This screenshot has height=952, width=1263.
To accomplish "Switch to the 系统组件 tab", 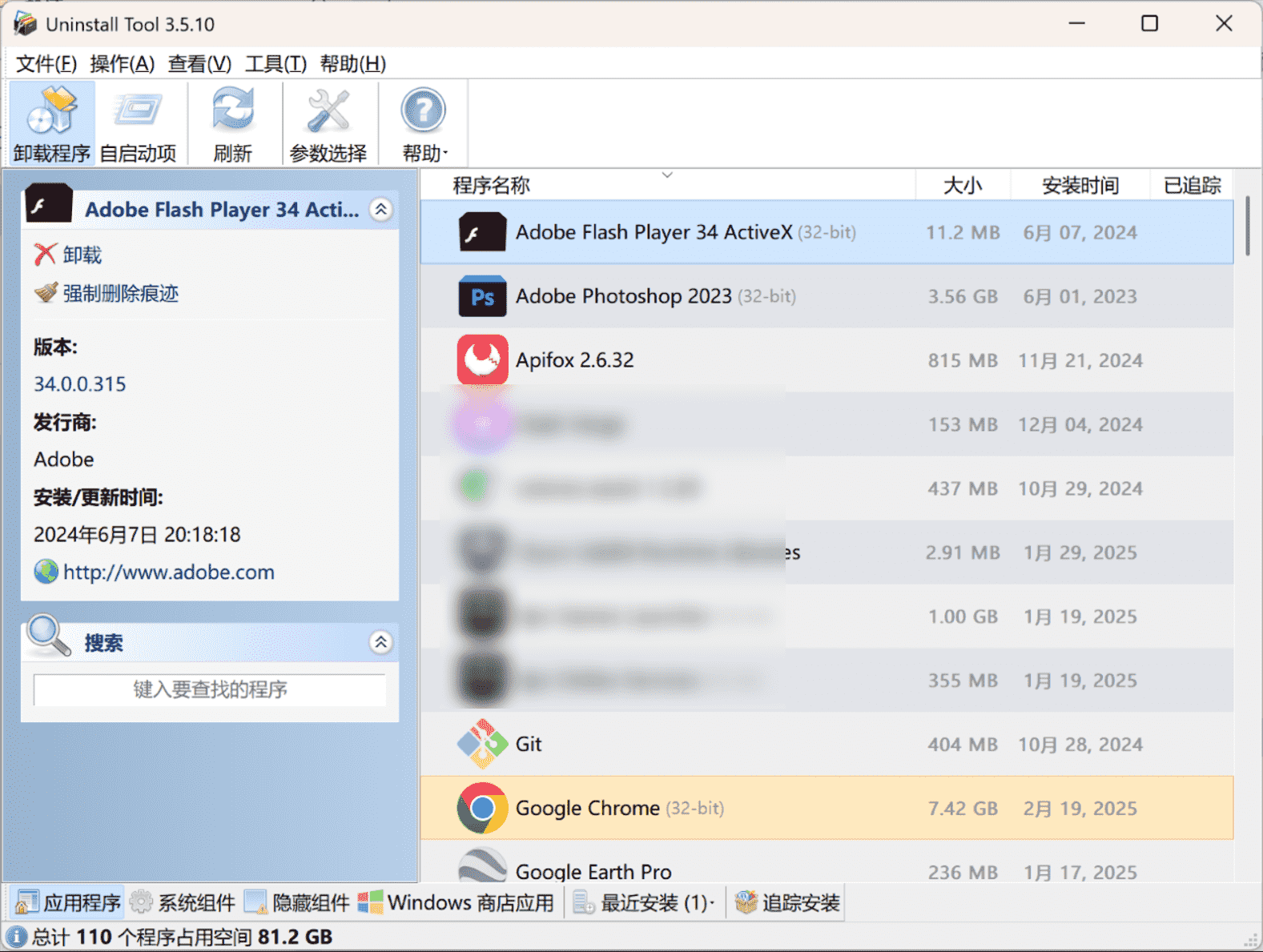I will pos(183,903).
